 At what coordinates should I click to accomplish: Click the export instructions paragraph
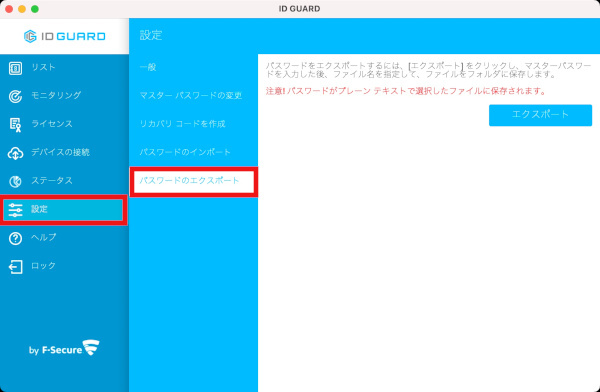point(429,70)
